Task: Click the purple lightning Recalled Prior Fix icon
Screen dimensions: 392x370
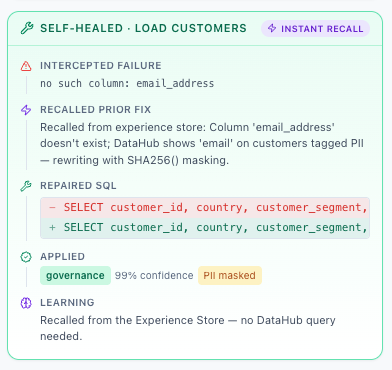Action: [x=26, y=110]
